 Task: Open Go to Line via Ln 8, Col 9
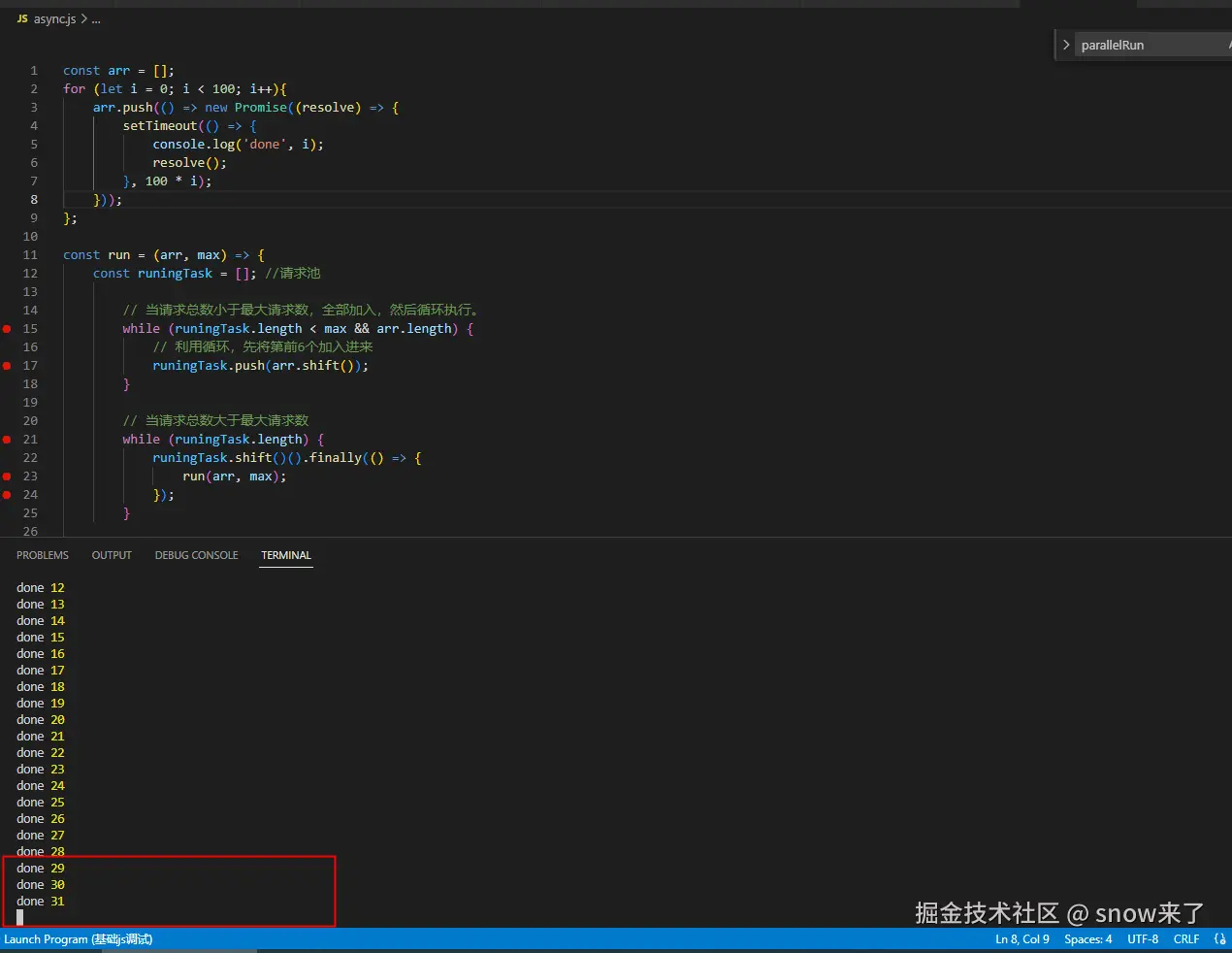1022,939
